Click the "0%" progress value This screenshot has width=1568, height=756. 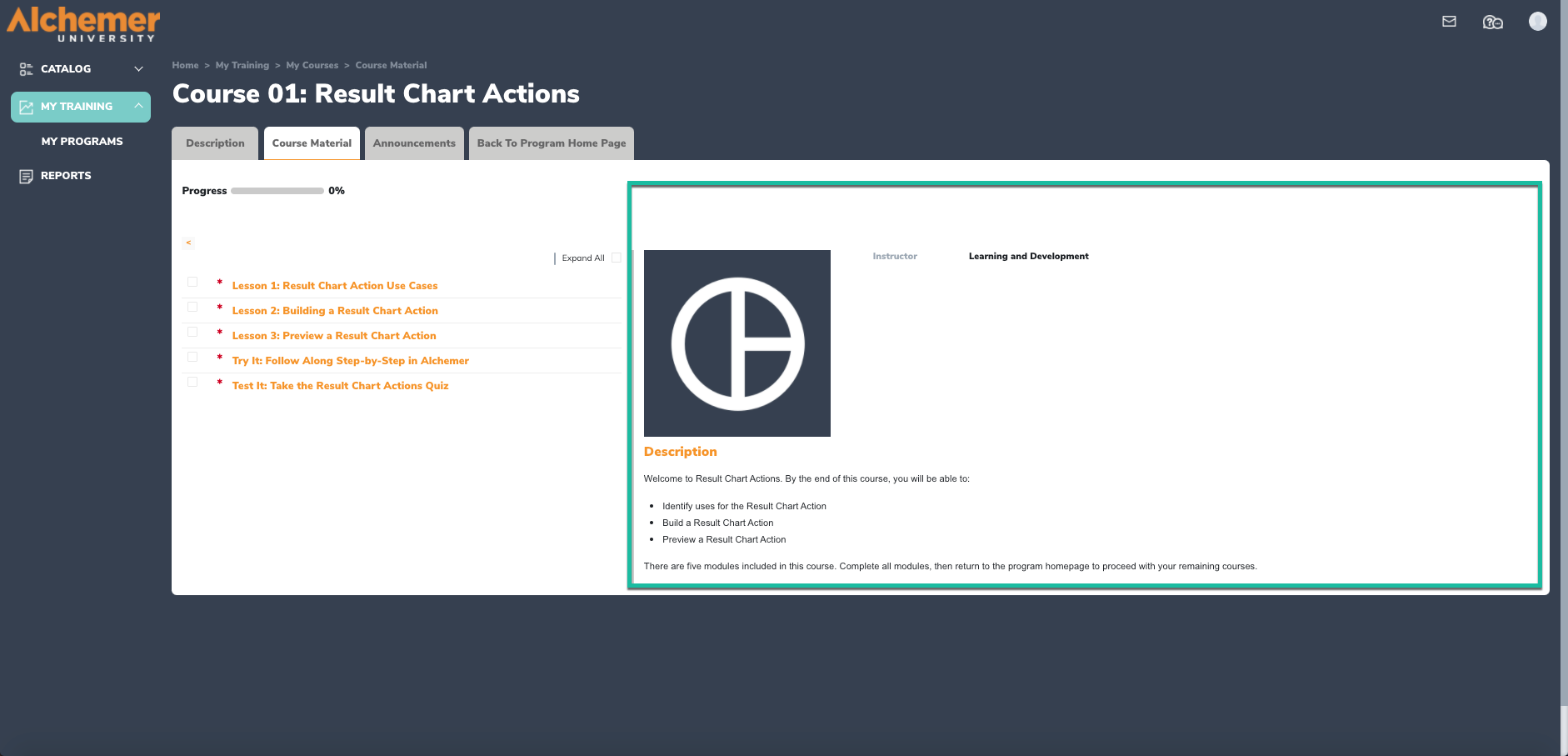(x=337, y=191)
